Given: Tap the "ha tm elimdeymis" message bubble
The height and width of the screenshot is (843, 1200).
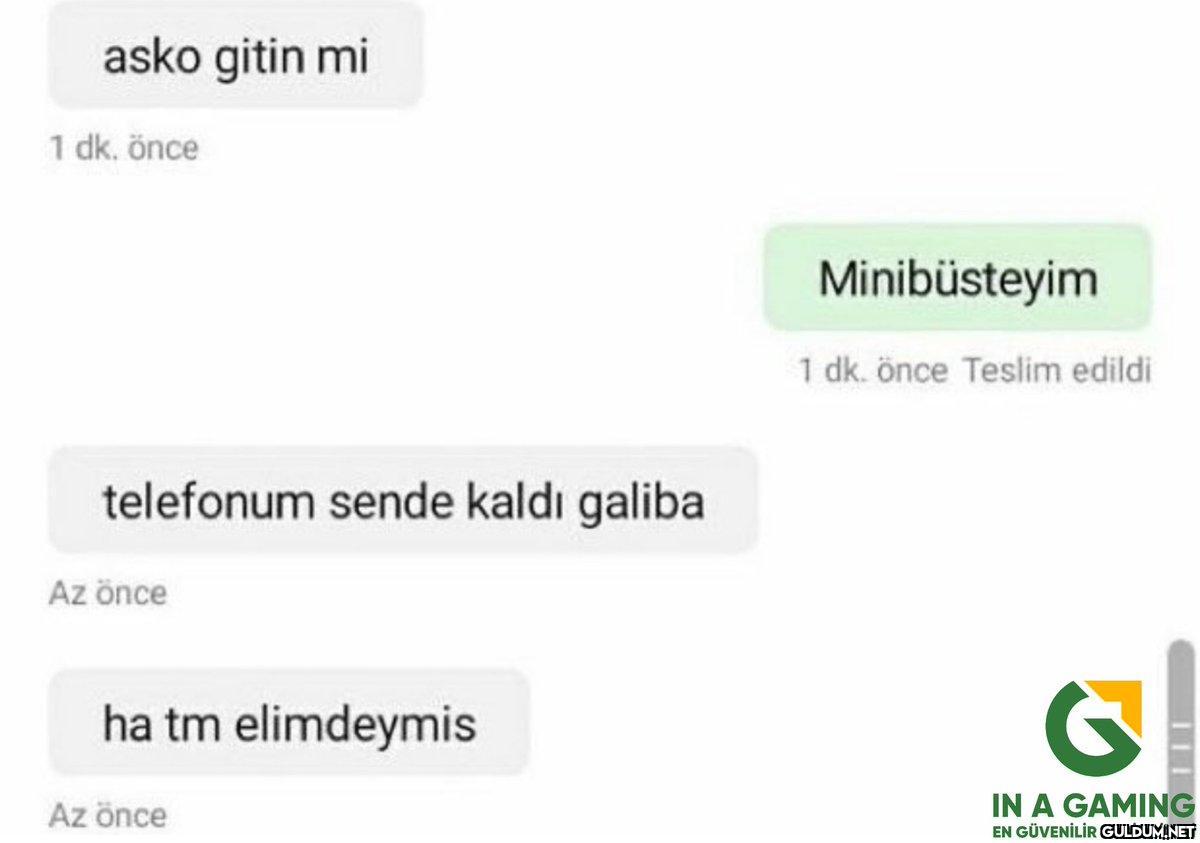Looking at the screenshot, I should (x=288, y=722).
